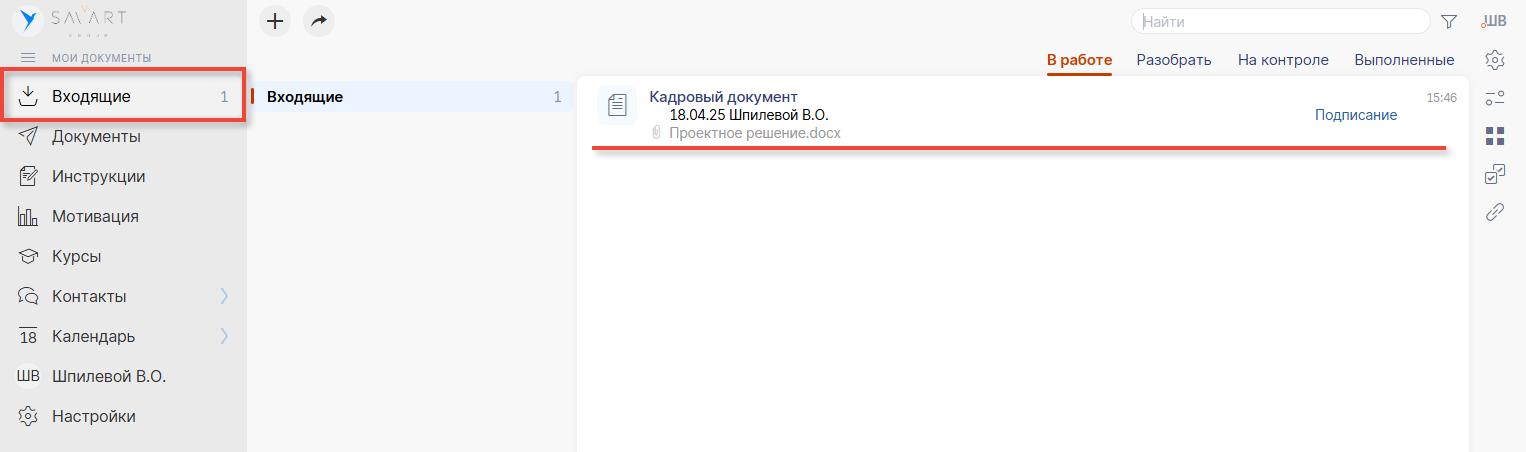
Task: Switch to the Разобрать tab
Action: [1174, 60]
